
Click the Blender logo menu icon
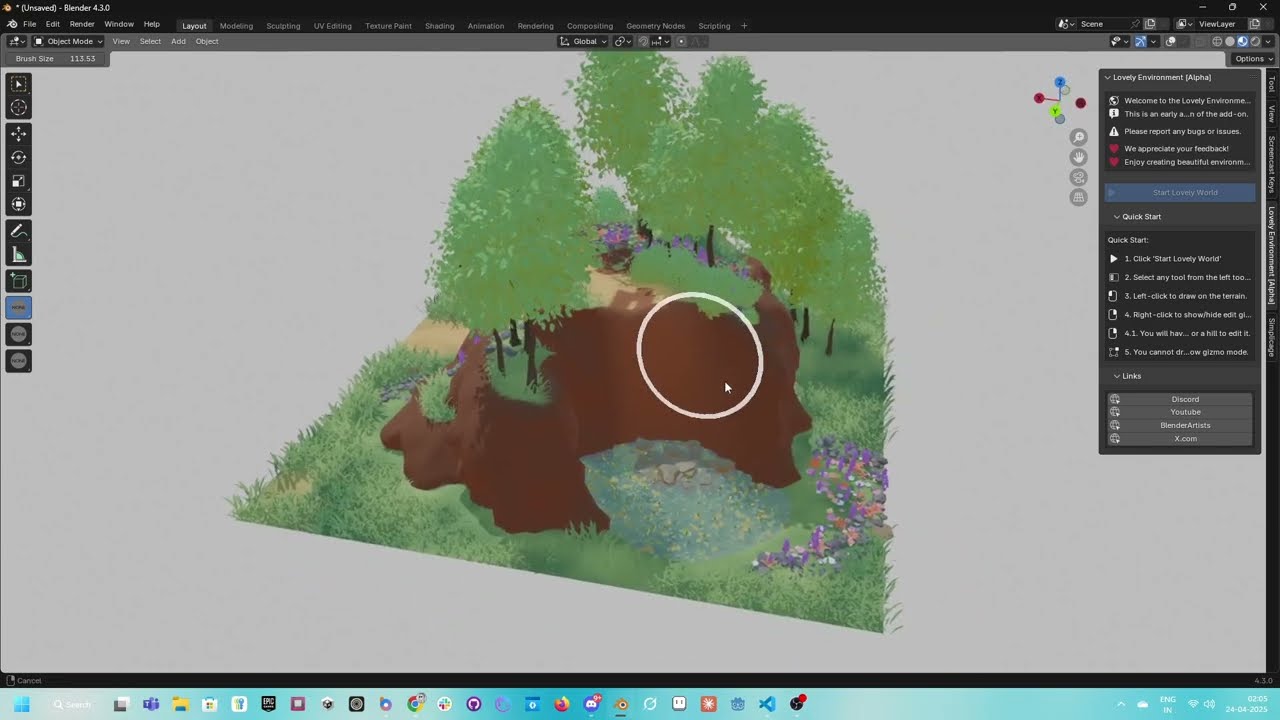click(x=11, y=24)
